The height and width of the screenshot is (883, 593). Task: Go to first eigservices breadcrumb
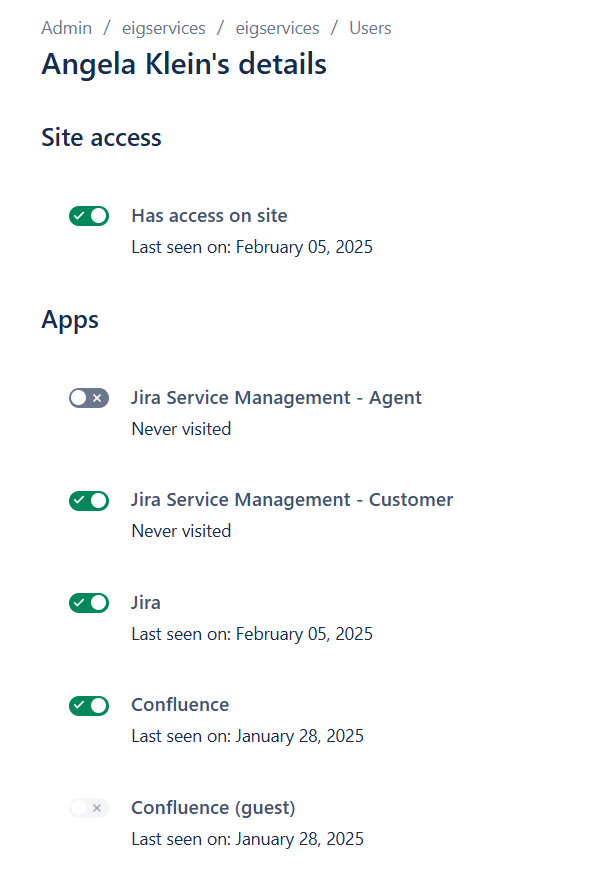coord(164,28)
